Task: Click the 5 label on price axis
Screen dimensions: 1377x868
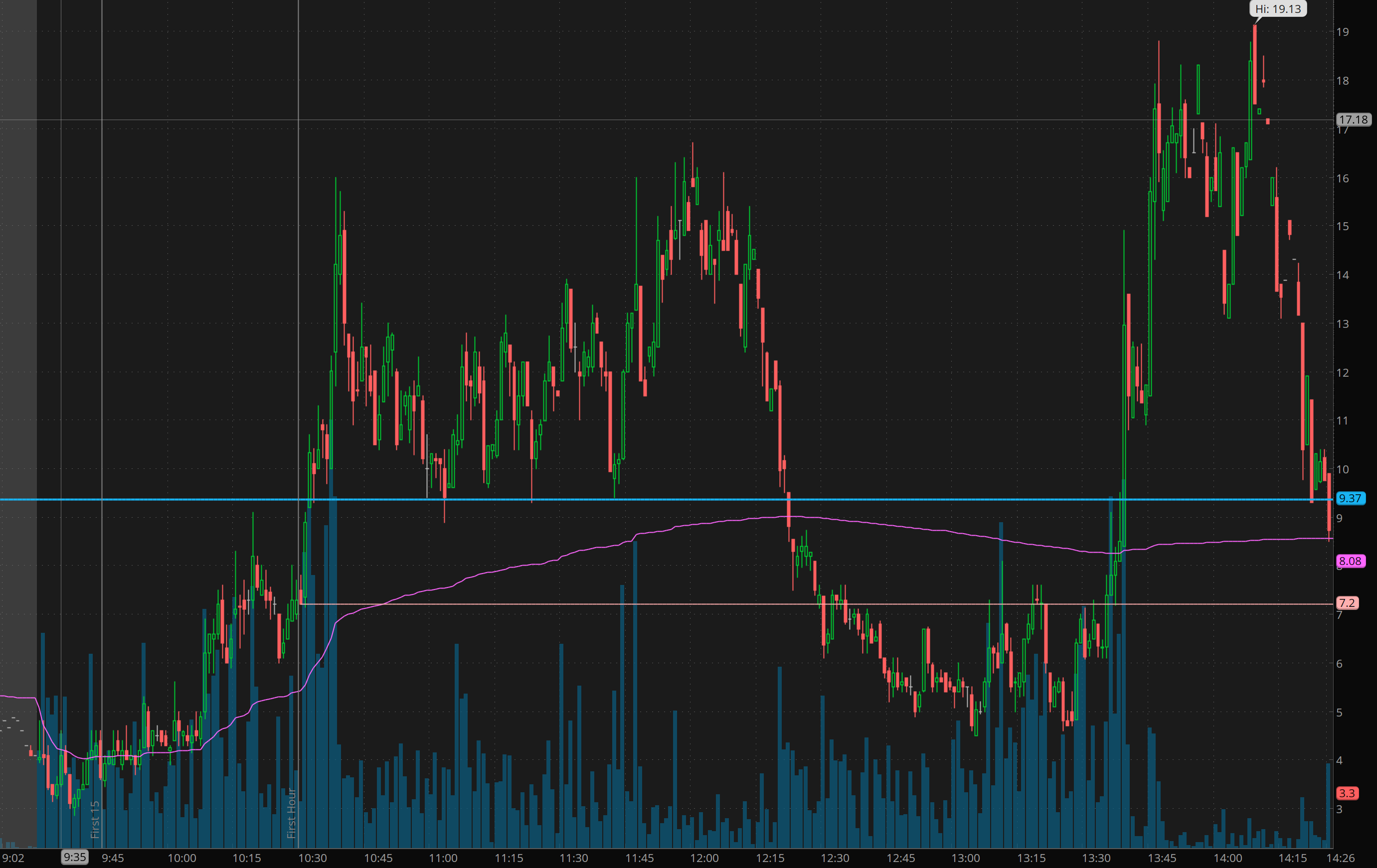Action: point(1339,713)
